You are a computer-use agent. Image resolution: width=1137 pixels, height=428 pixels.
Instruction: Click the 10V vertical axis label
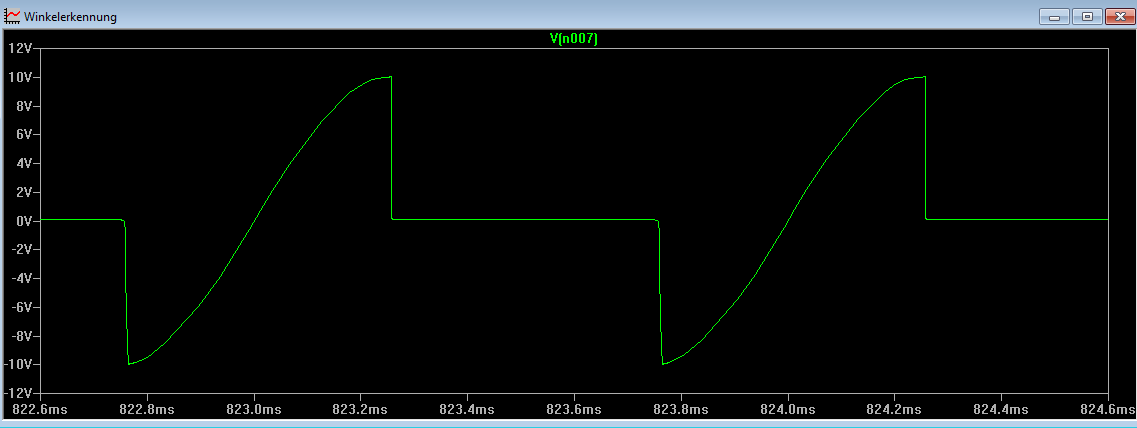21,77
